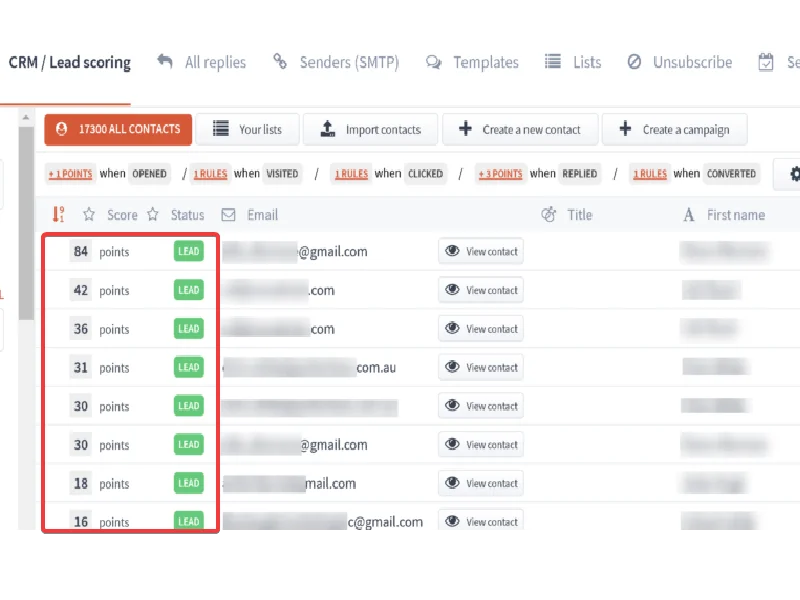
Task: Click the A icon by First name
Action: point(688,215)
